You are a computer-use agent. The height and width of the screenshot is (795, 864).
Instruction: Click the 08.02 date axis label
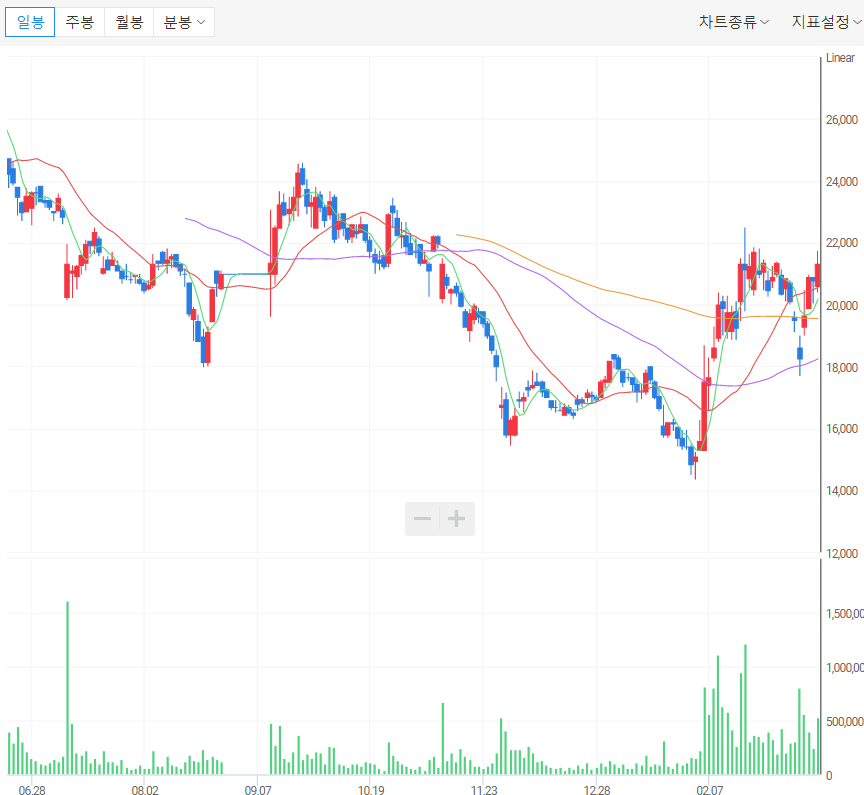[145, 790]
